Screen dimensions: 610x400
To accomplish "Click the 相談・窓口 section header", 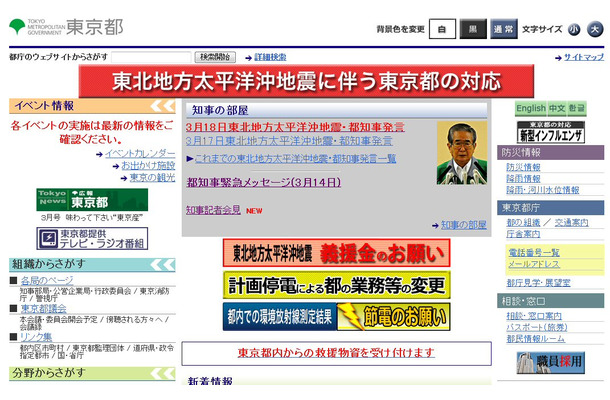I will point(550,301).
